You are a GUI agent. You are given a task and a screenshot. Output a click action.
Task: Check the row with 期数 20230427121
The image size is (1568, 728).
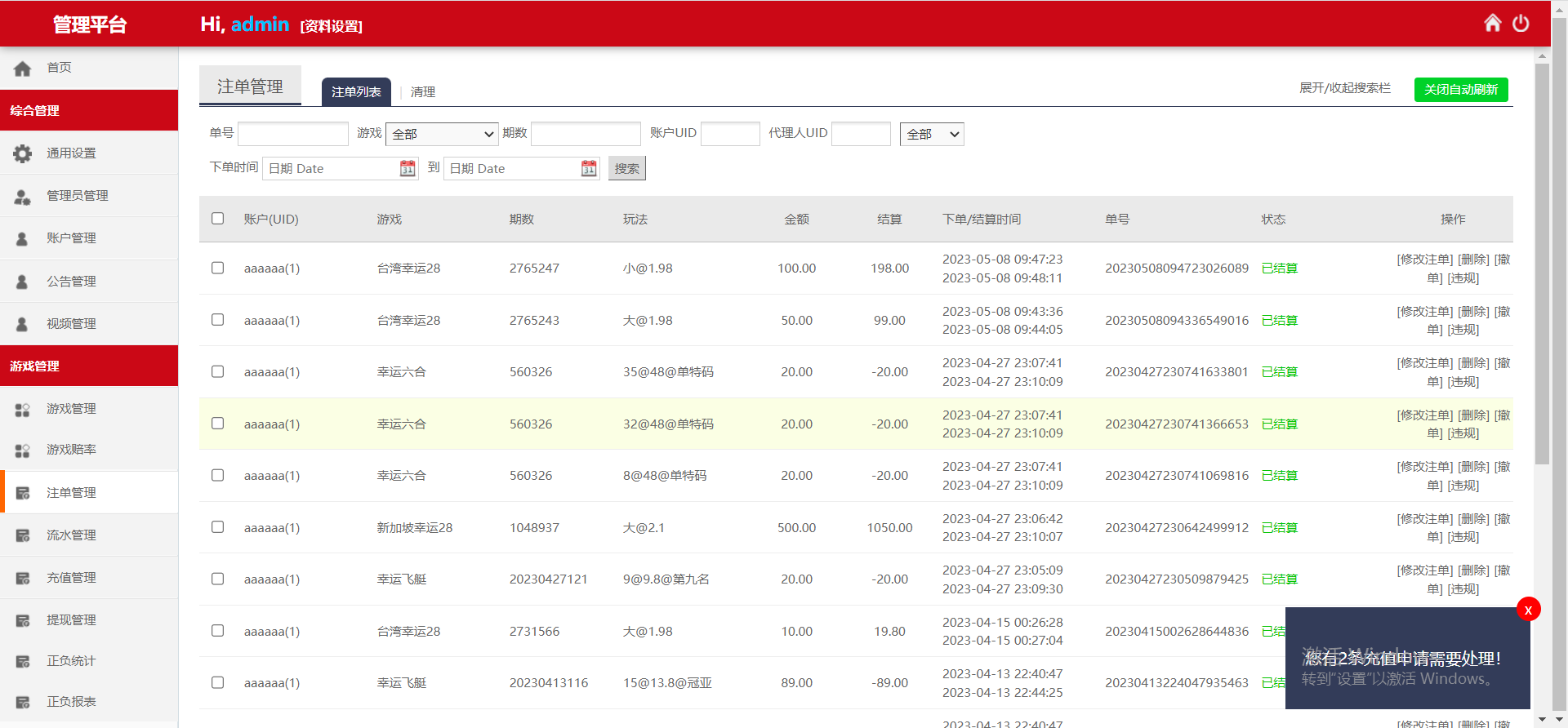(x=217, y=579)
